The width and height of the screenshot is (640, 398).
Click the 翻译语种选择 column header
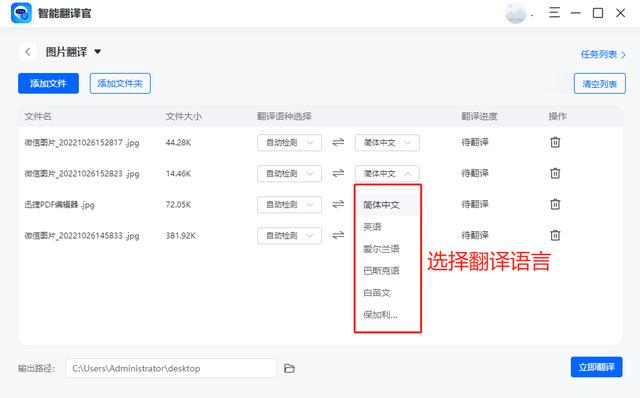[x=284, y=116]
